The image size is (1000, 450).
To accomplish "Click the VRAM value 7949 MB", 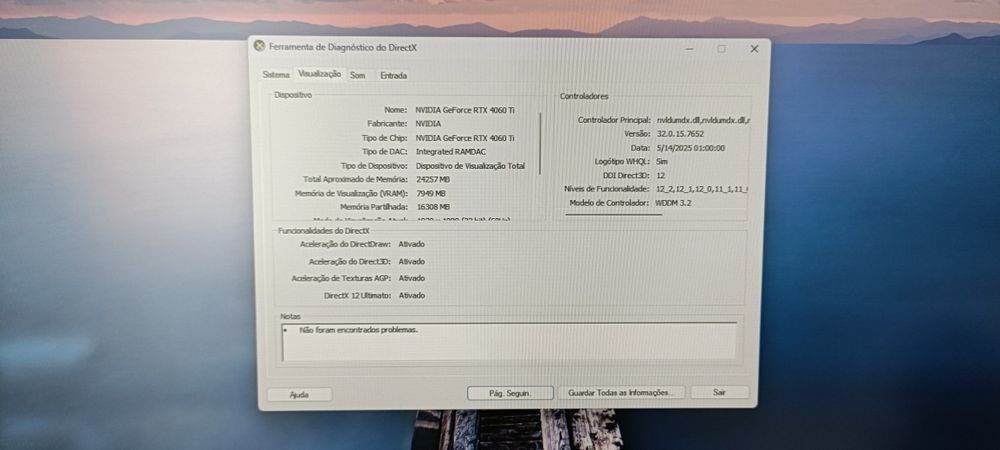I will (431, 193).
